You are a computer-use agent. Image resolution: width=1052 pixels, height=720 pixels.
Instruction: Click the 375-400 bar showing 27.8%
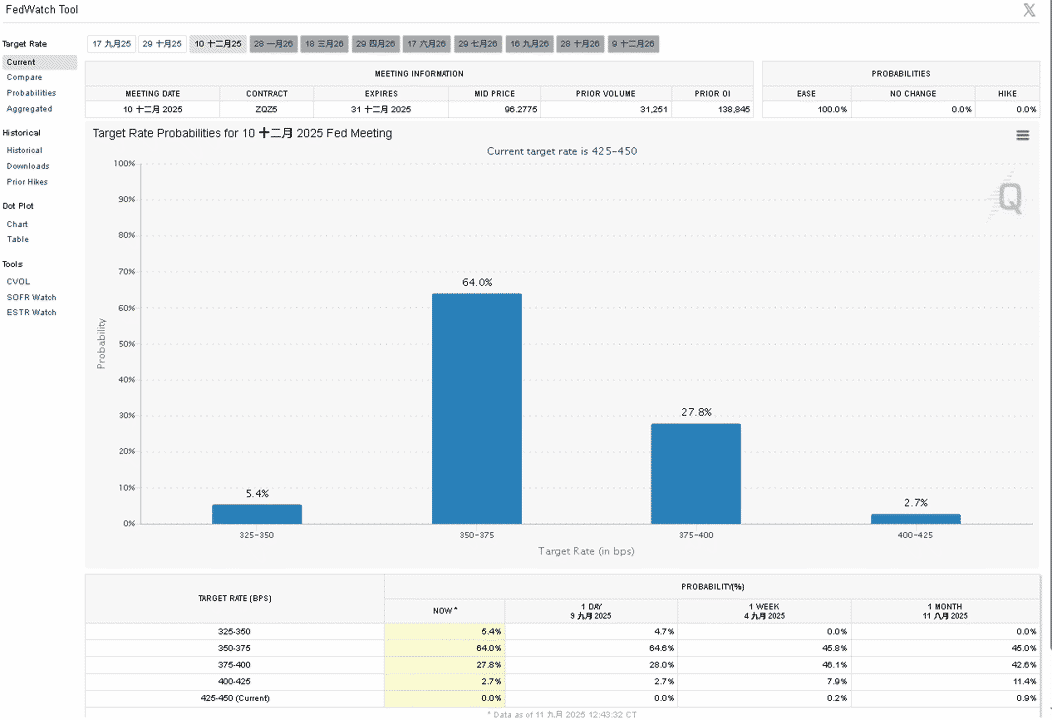pos(696,474)
